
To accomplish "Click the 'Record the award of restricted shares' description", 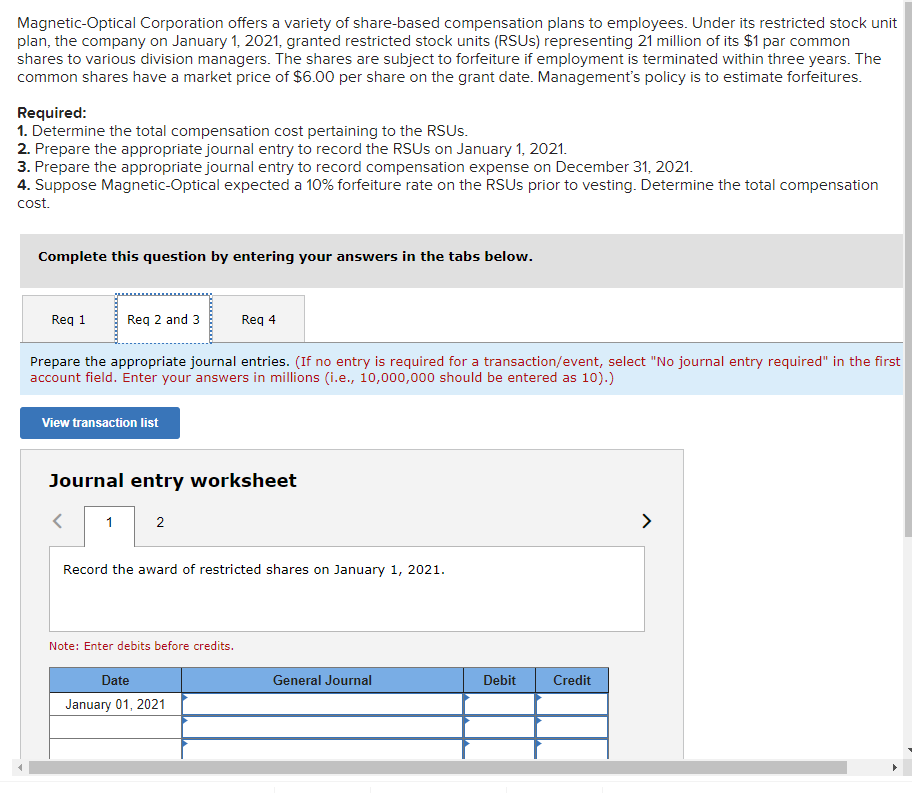I will point(254,569).
